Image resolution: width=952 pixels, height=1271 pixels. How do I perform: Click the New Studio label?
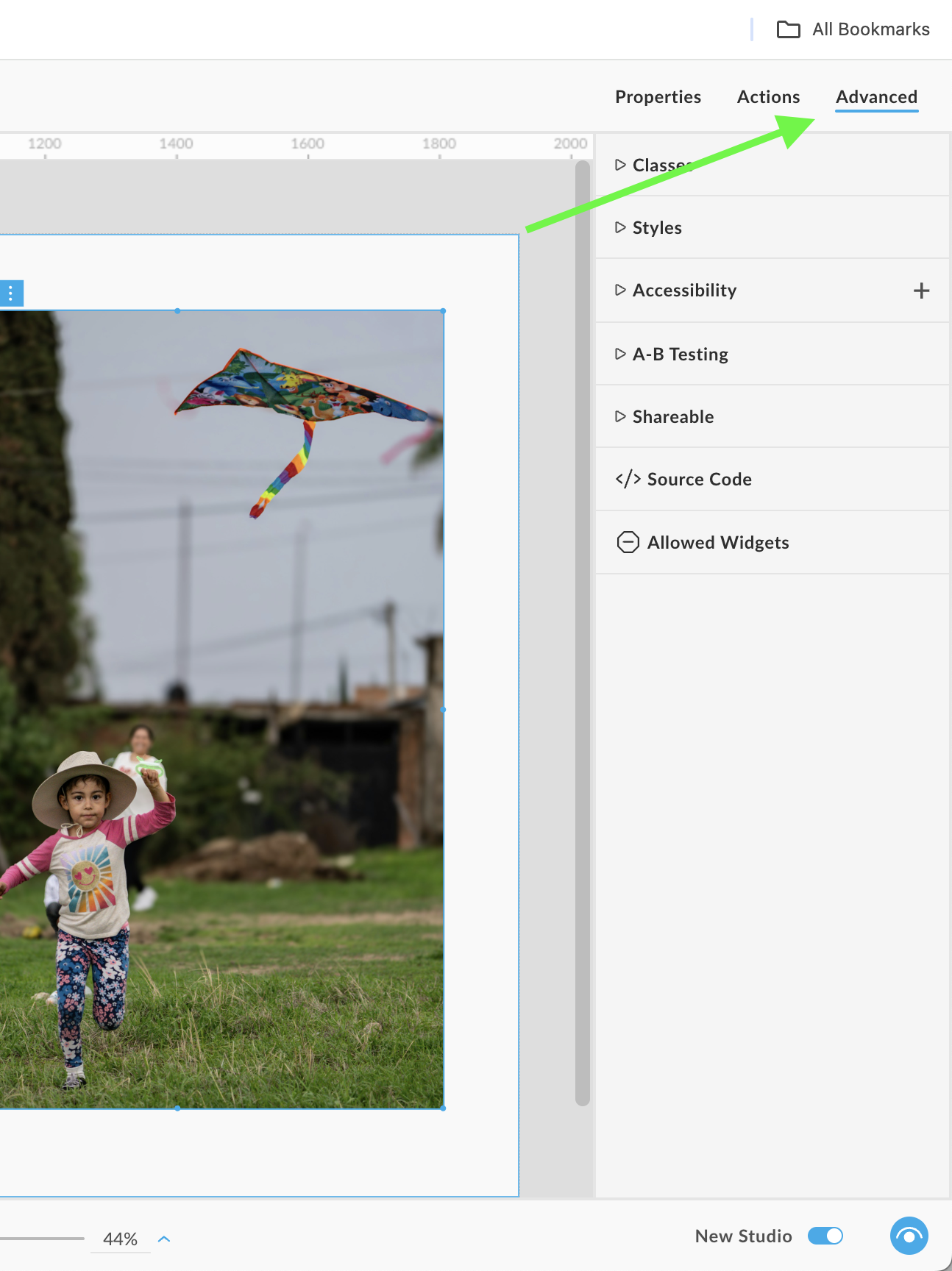point(743,1236)
